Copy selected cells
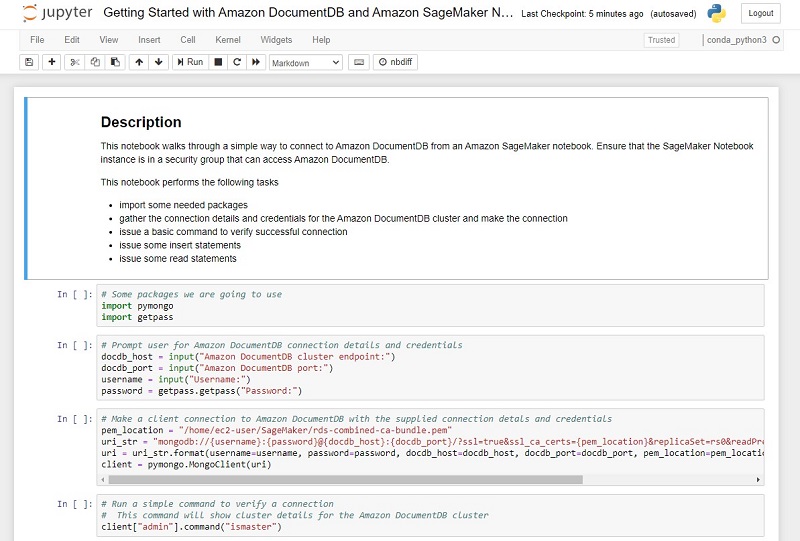This screenshot has height=541, width=800. coord(95,62)
